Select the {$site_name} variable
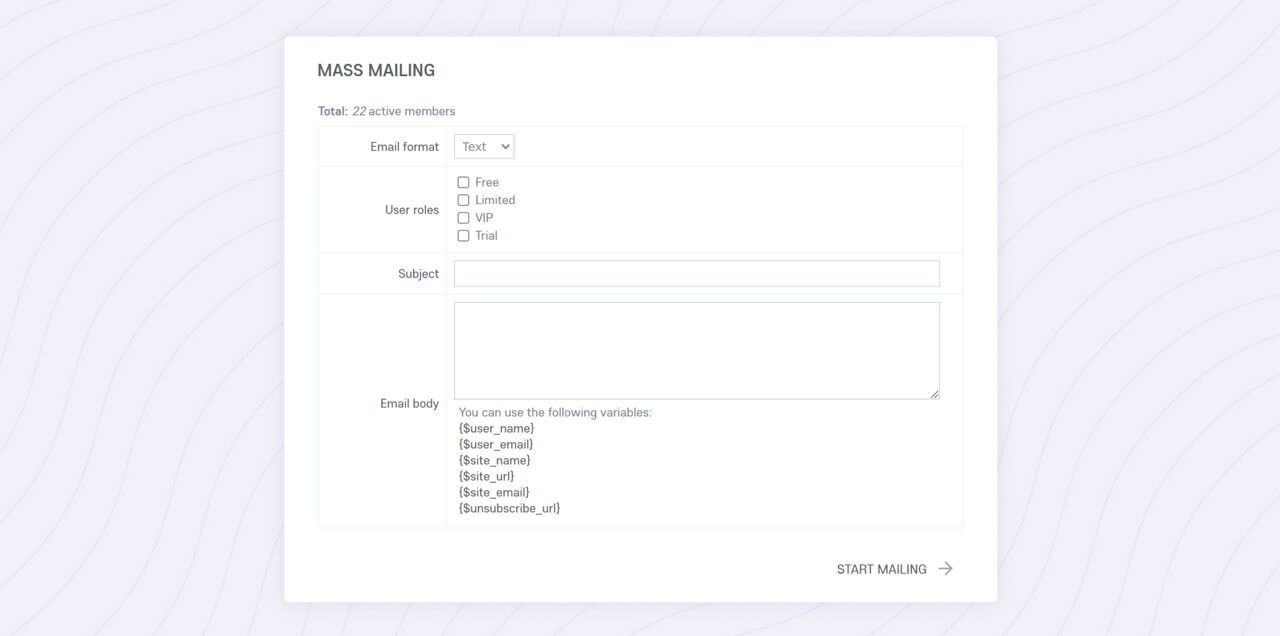This screenshot has height=636, width=1280. (492, 460)
